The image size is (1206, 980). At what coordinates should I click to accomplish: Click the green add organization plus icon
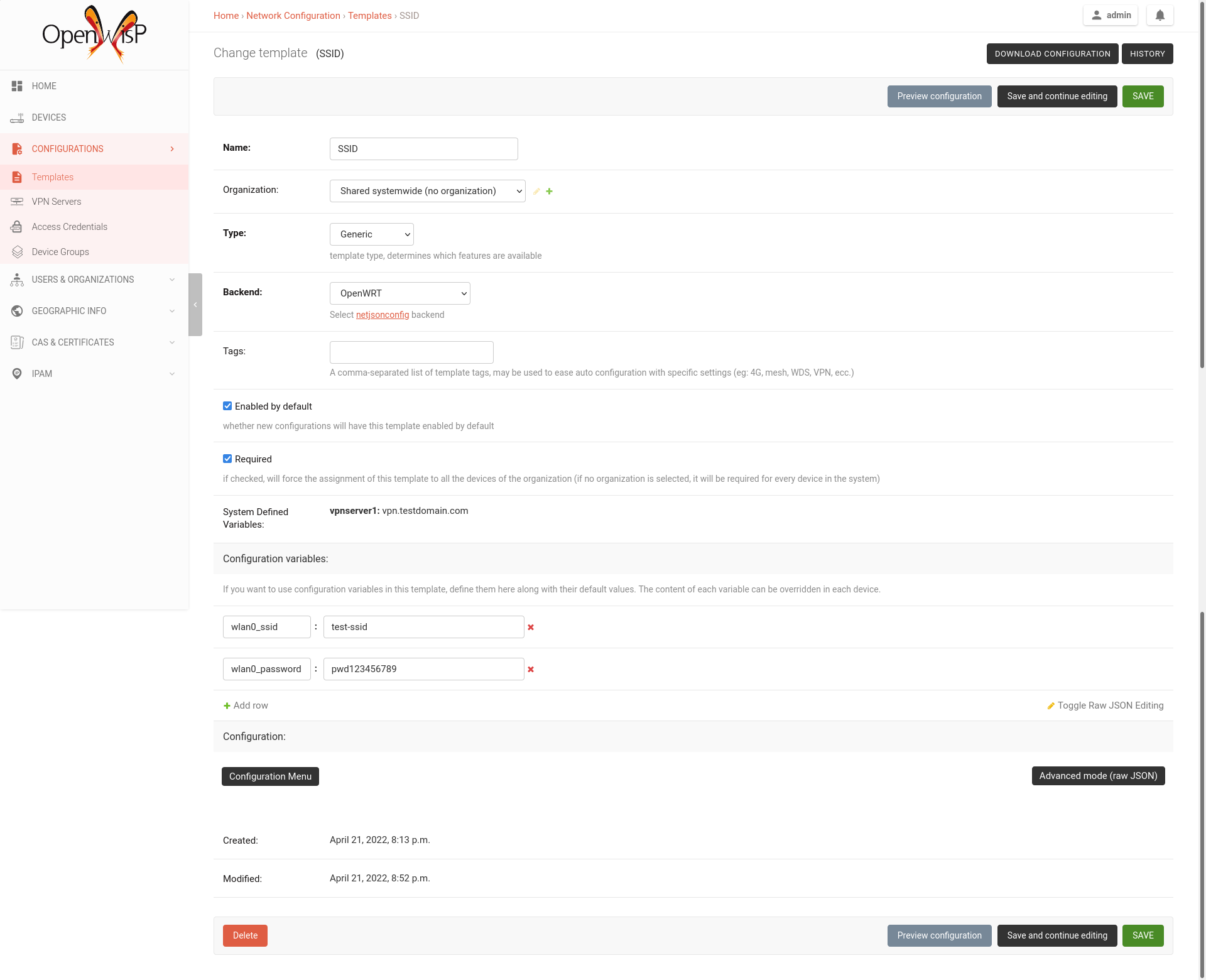point(550,192)
